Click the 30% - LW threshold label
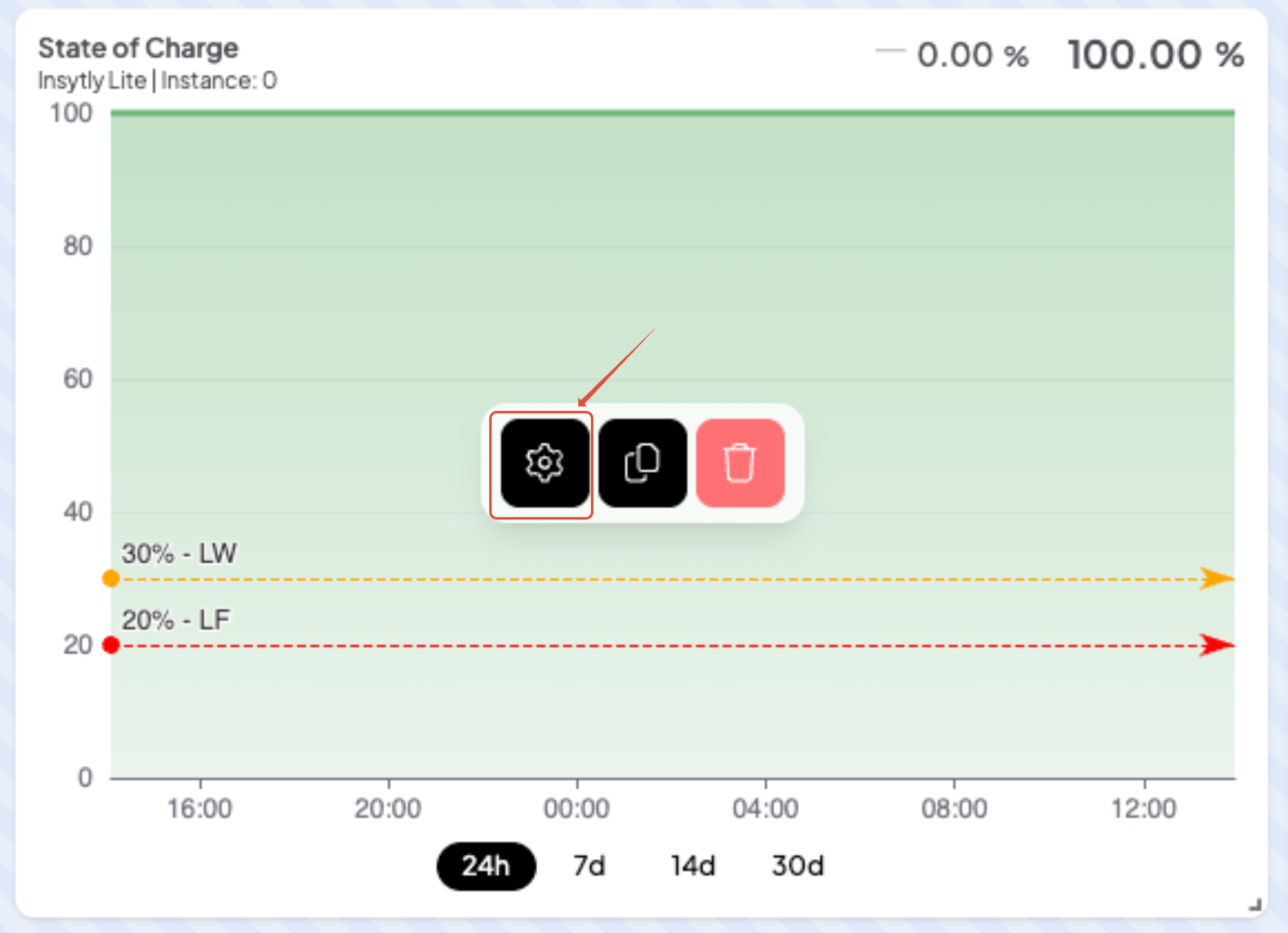 pyautogui.click(x=179, y=554)
